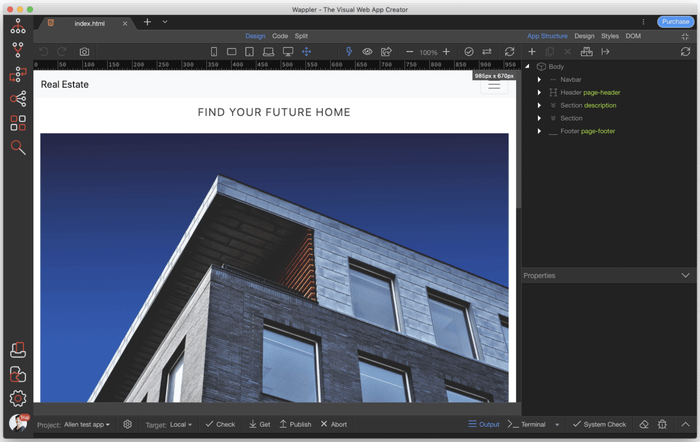Close the index.html tab
The image size is (700, 442).
pyautogui.click(x=125, y=24)
